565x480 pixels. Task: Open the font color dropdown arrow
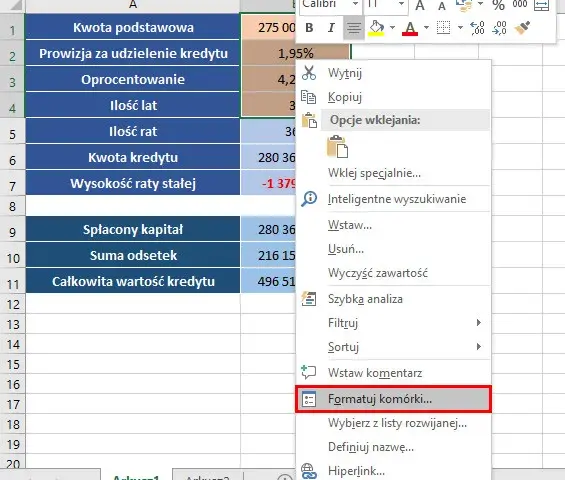(x=426, y=27)
